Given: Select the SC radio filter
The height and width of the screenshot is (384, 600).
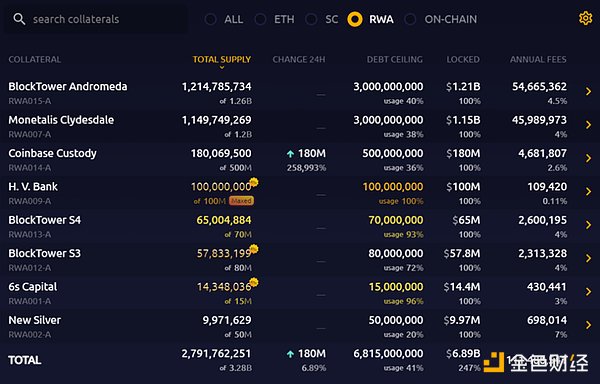Looking at the screenshot, I should tap(311, 19).
